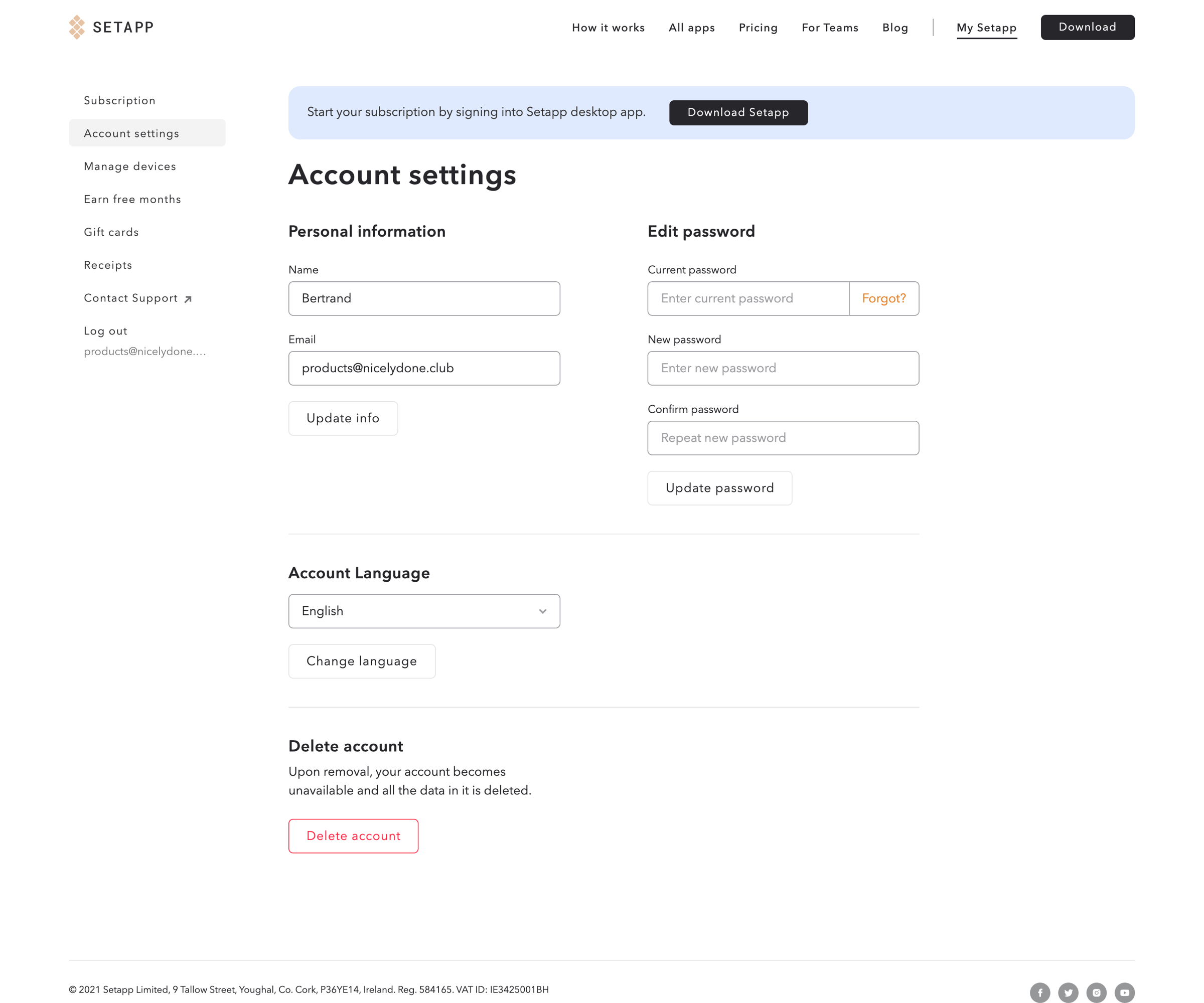Focus the Email input field
Screen dimensions: 1204x1003
point(424,368)
